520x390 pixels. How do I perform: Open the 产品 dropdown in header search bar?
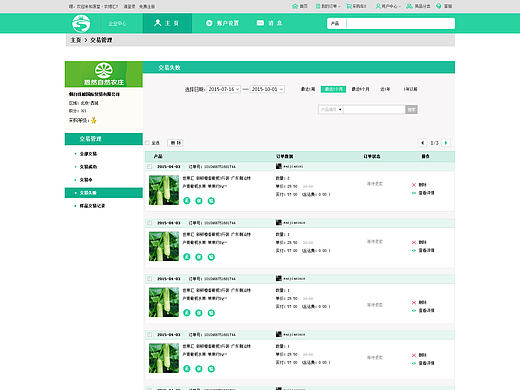tap(337, 23)
